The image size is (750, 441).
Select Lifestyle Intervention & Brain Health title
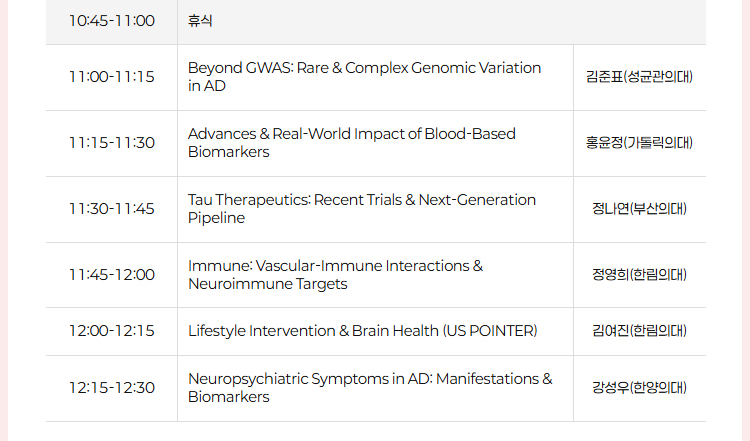tap(363, 331)
